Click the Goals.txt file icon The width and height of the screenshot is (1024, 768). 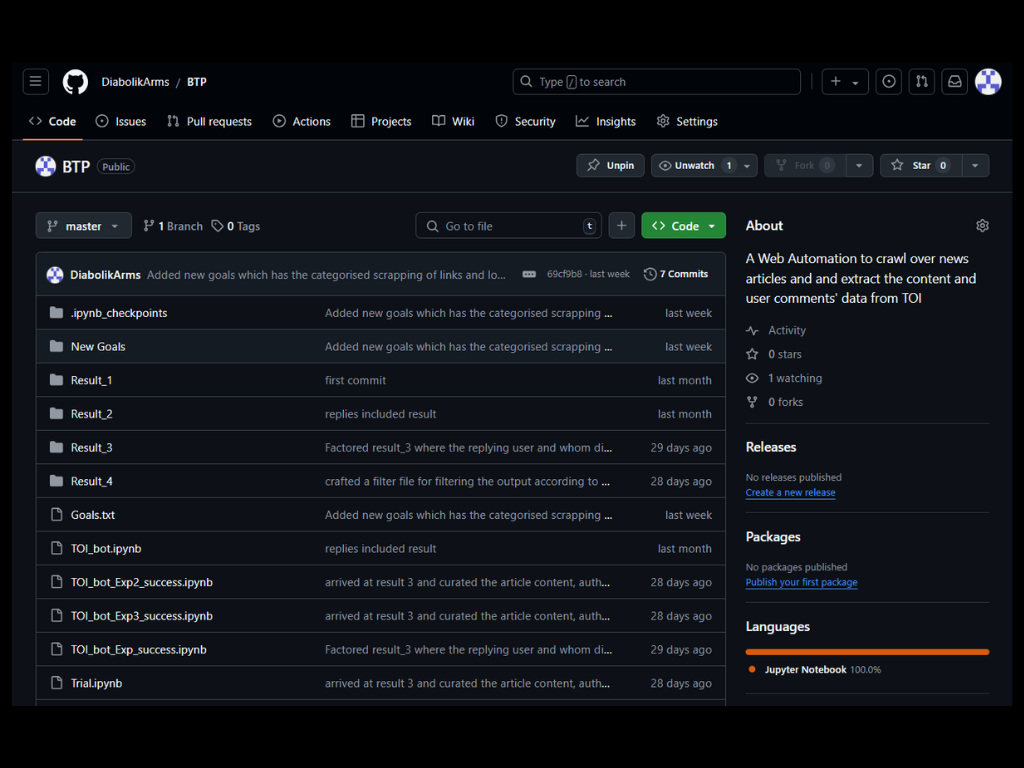57,515
